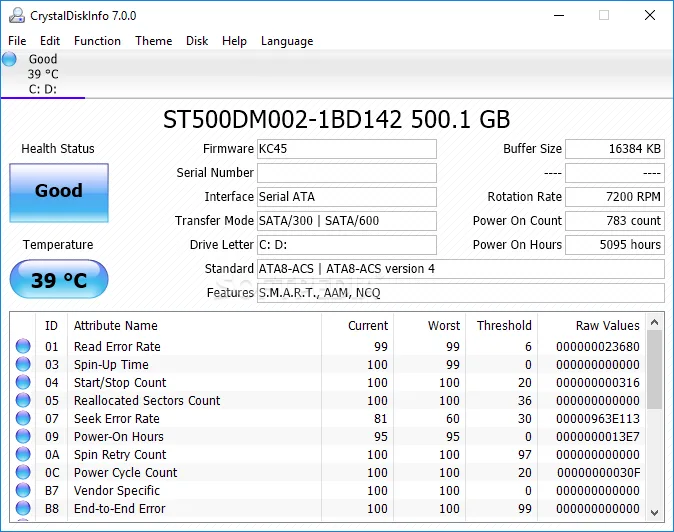Viewport: 674px width, 532px height.
Task: Click the Good health status button
Action: (59, 193)
